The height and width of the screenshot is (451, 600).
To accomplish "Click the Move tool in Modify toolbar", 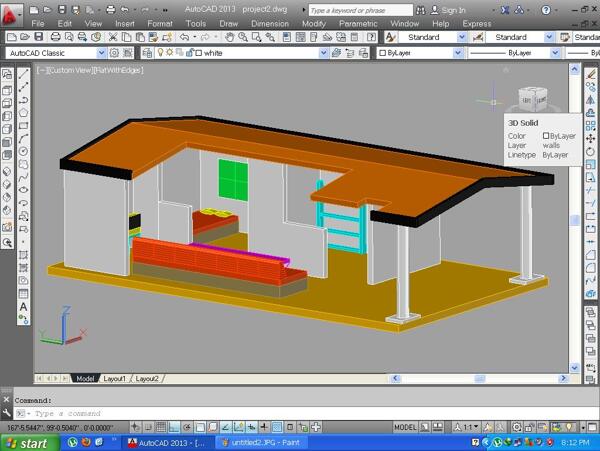I will 590,138.
